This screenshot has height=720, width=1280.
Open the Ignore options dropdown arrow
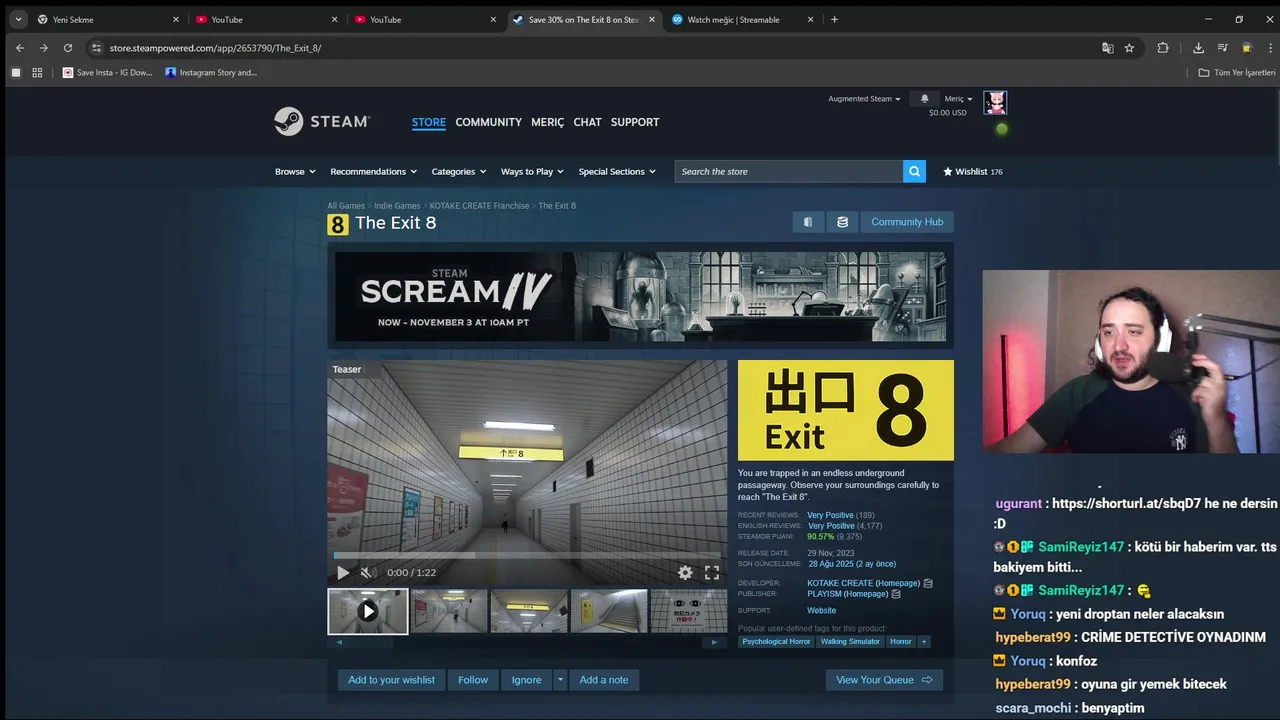pyautogui.click(x=560, y=680)
